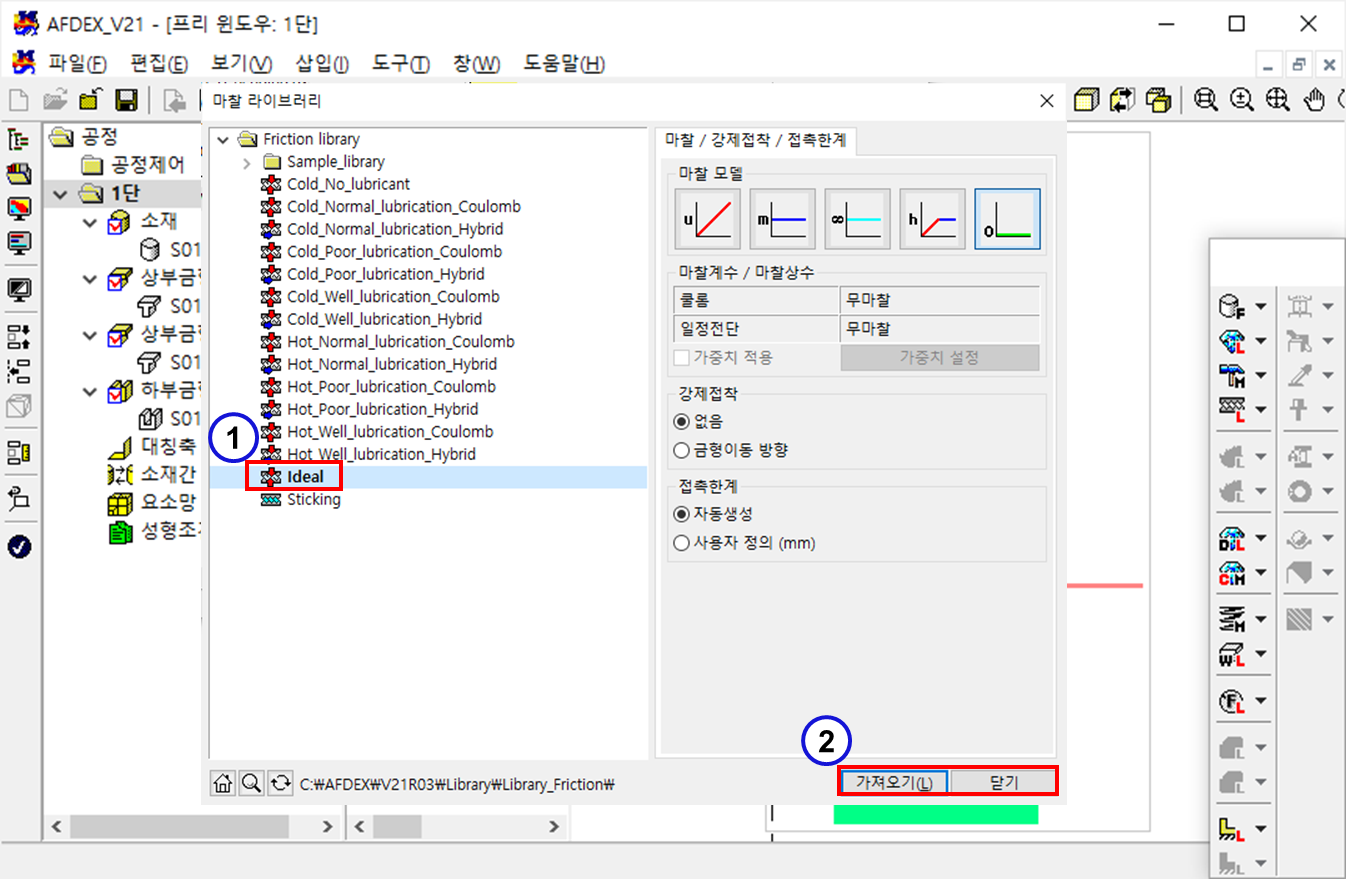Click the pan hand tool icon
This screenshot has height=879, width=1346.
point(1316,100)
